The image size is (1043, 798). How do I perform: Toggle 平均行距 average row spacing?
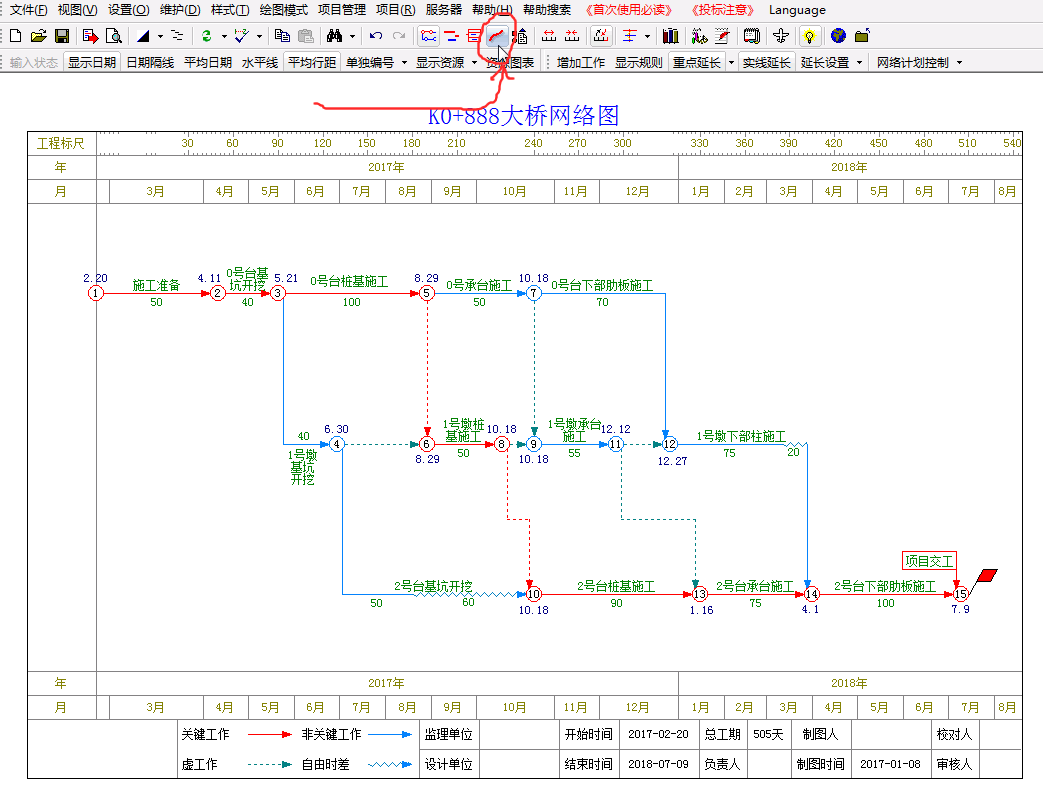click(x=312, y=63)
